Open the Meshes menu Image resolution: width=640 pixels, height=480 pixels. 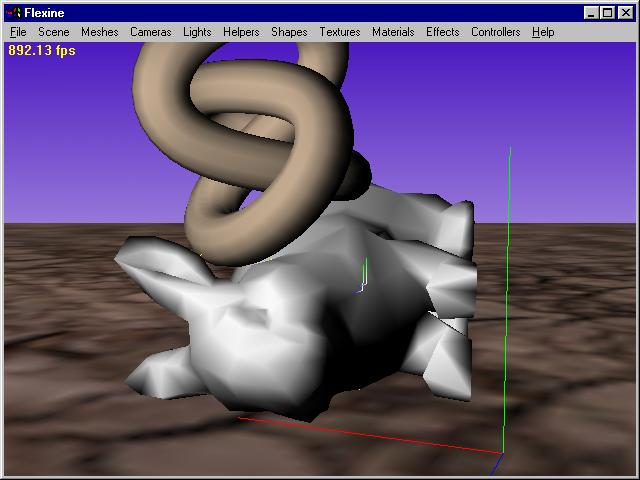point(100,32)
